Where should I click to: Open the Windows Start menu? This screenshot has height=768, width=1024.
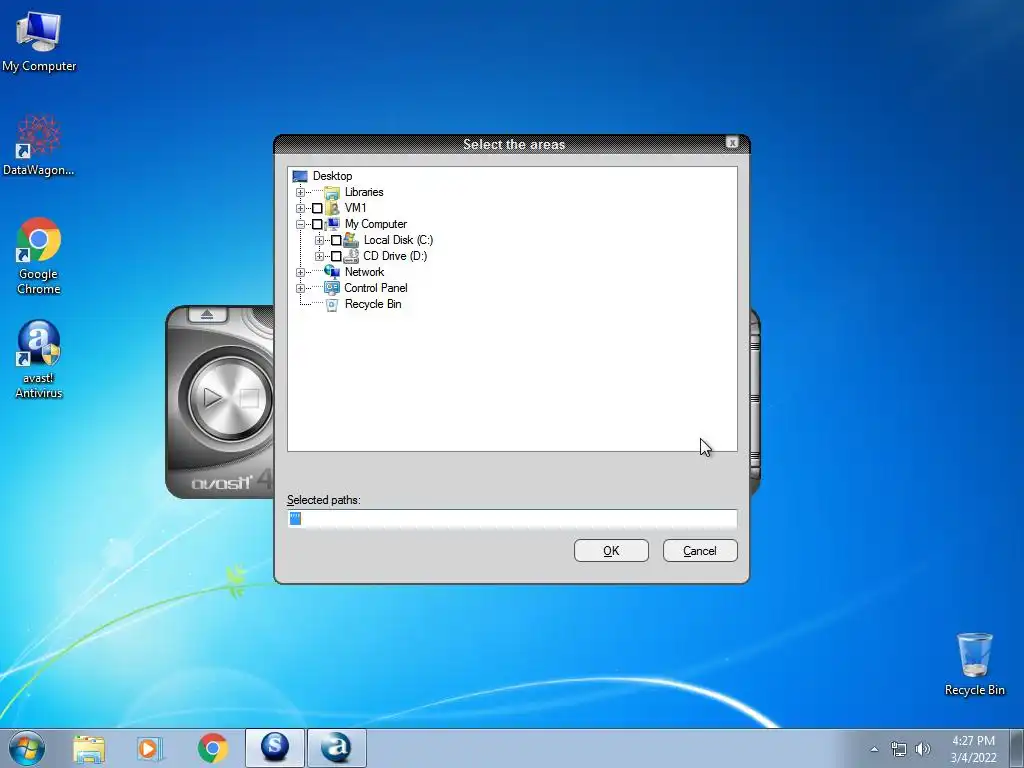coord(27,748)
